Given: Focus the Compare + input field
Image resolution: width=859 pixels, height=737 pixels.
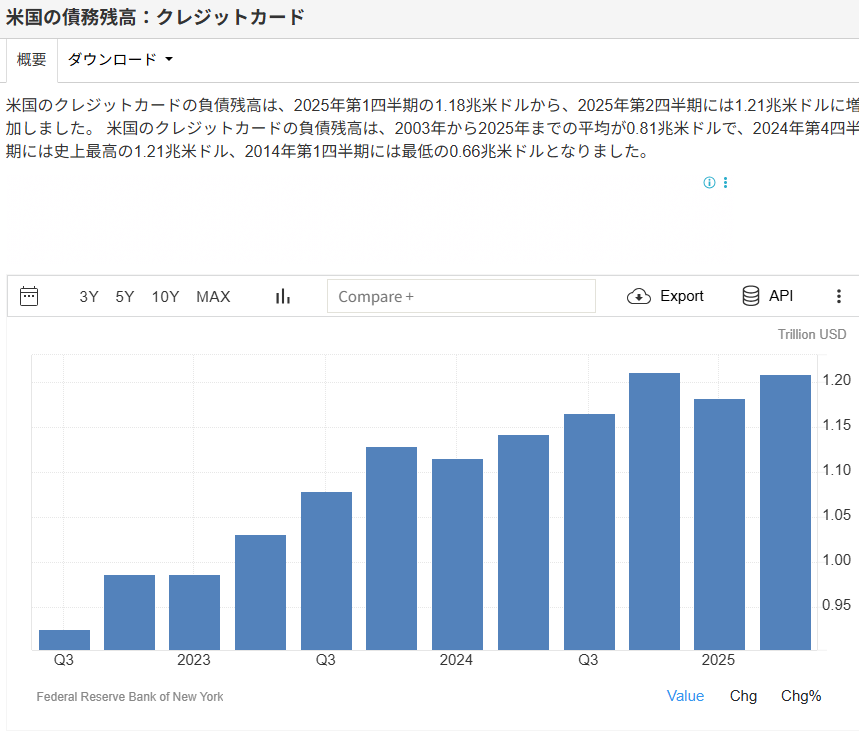Looking at the screenshot, I should pos(461,296).
